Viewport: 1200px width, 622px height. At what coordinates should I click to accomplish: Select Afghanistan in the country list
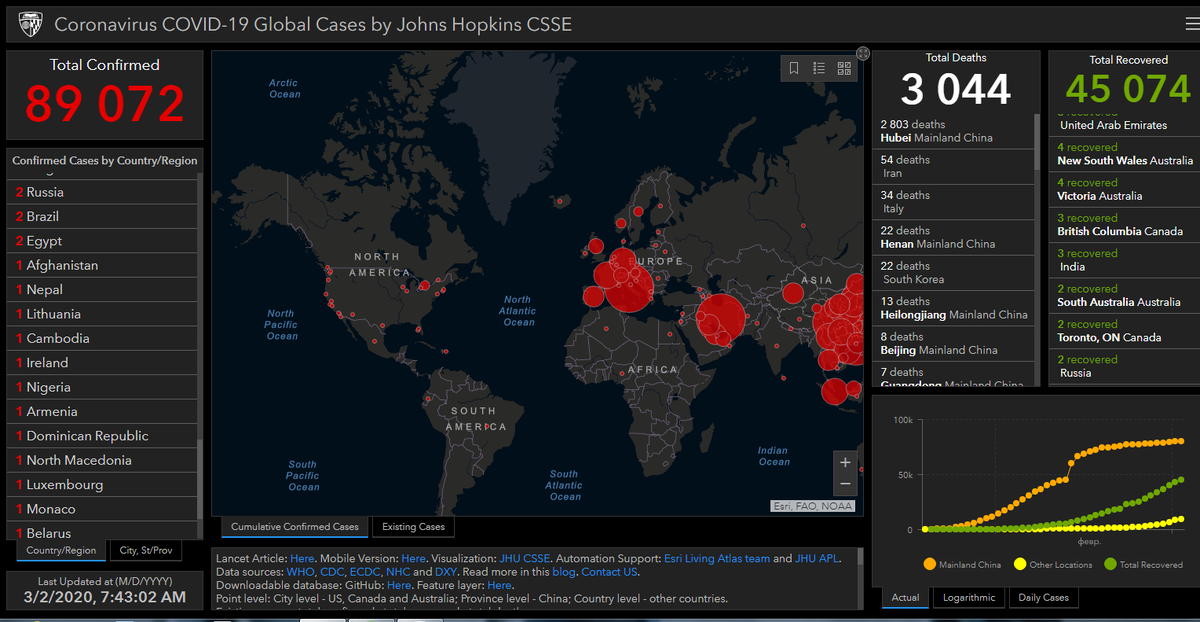coord(104,265)
